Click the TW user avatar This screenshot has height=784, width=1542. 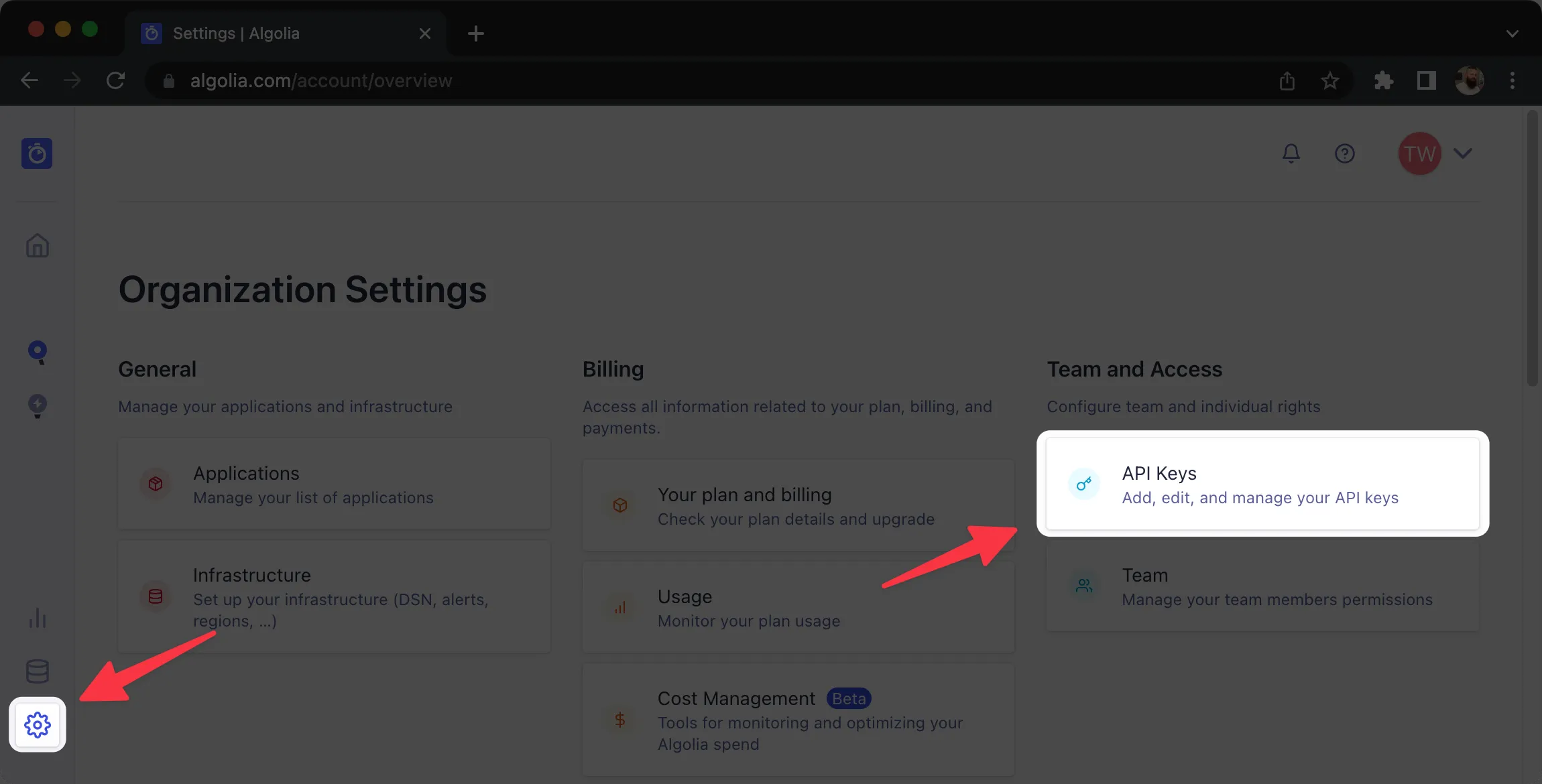[1419, 153]
